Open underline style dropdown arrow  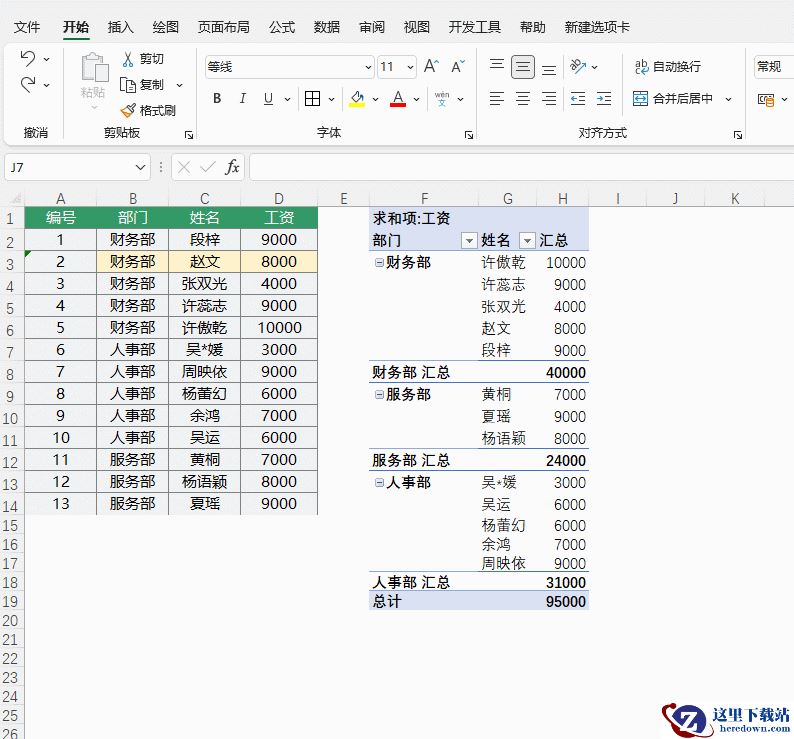coord(287,99)
